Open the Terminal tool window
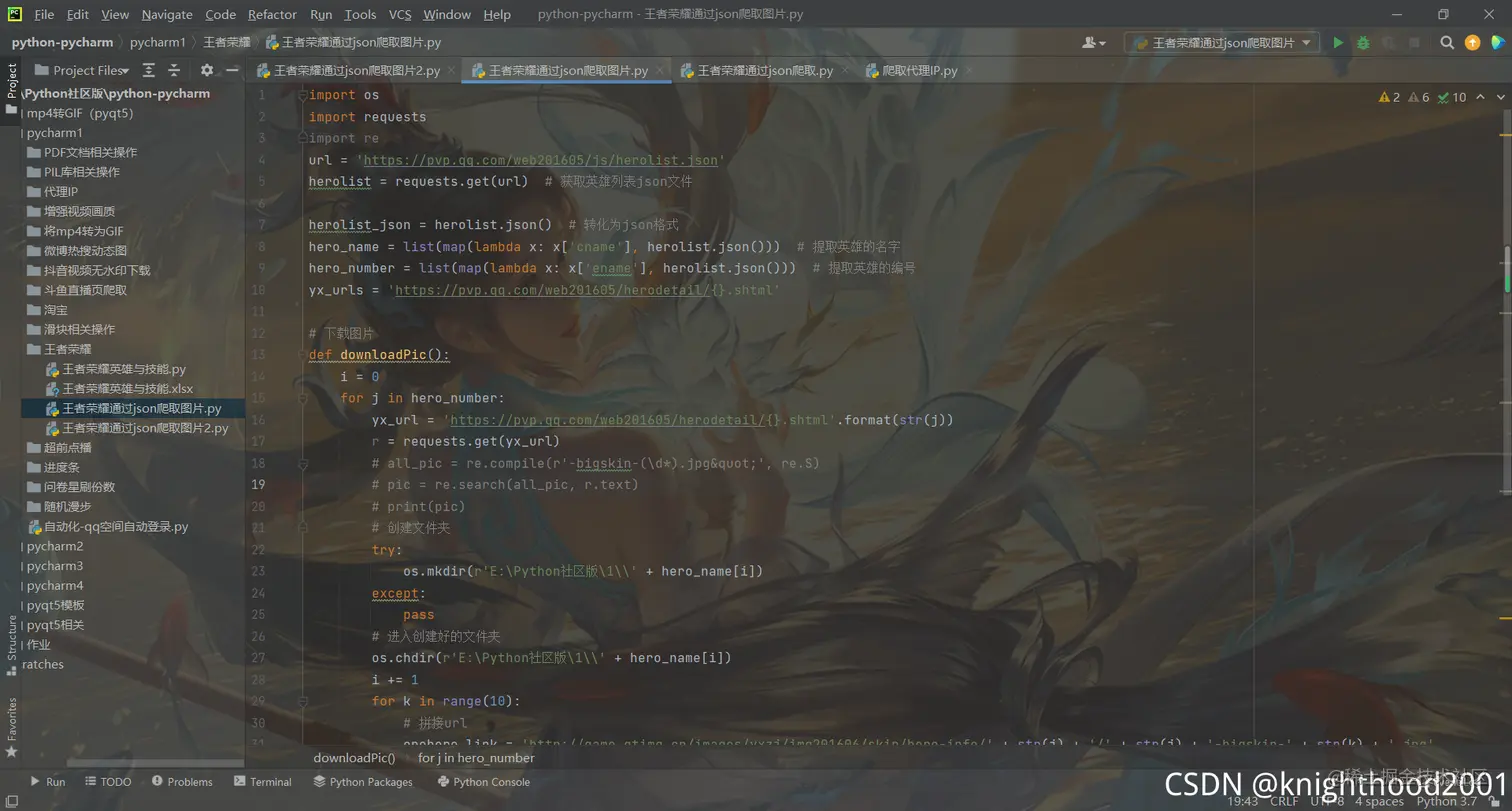This screenshot has height=811, width=1512. (263, 782)
